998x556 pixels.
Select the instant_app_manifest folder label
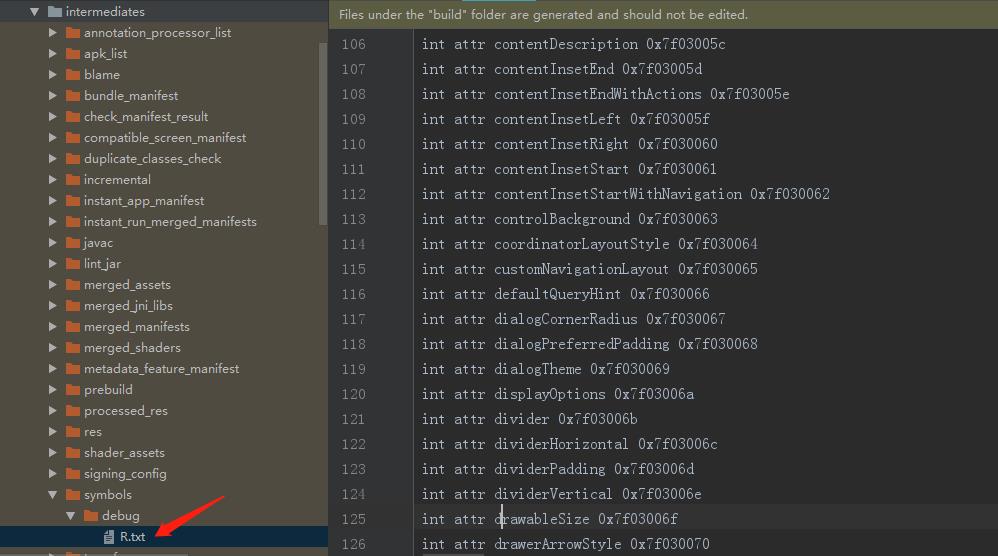pos(144,200)
